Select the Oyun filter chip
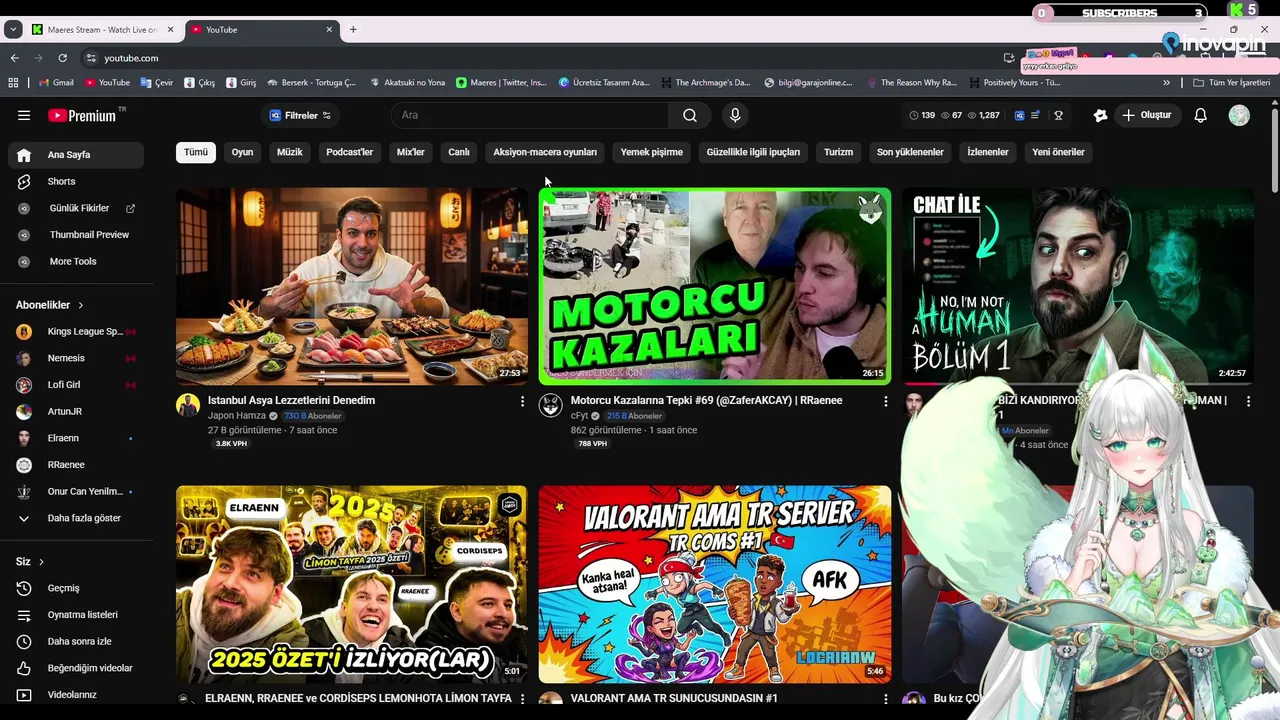Screen dimensions: 1280x720 point(242,152)
